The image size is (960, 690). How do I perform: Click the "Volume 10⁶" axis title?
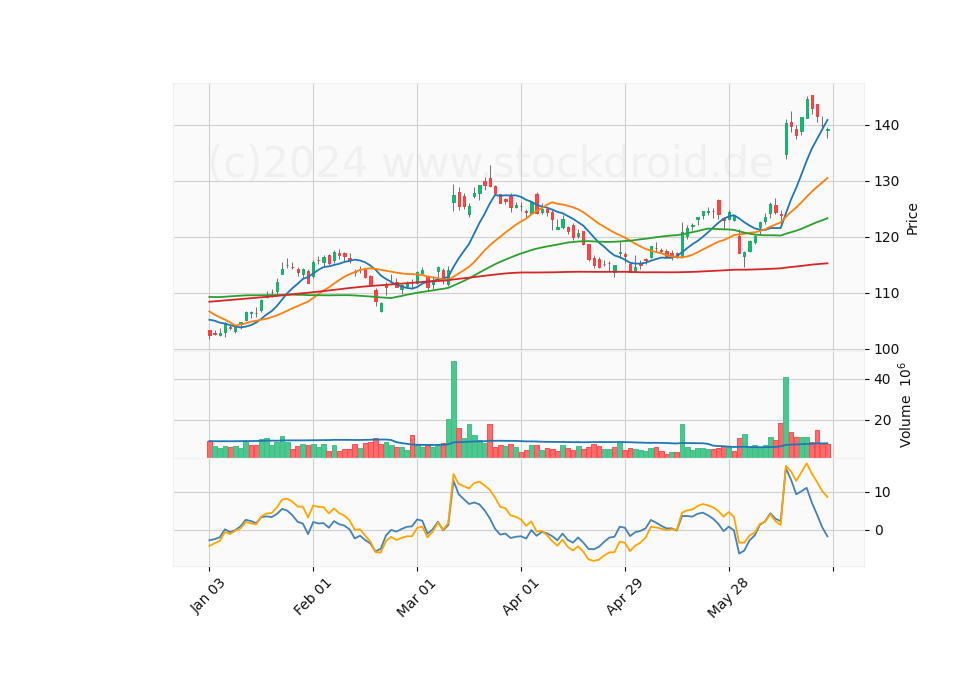(904, 405)
